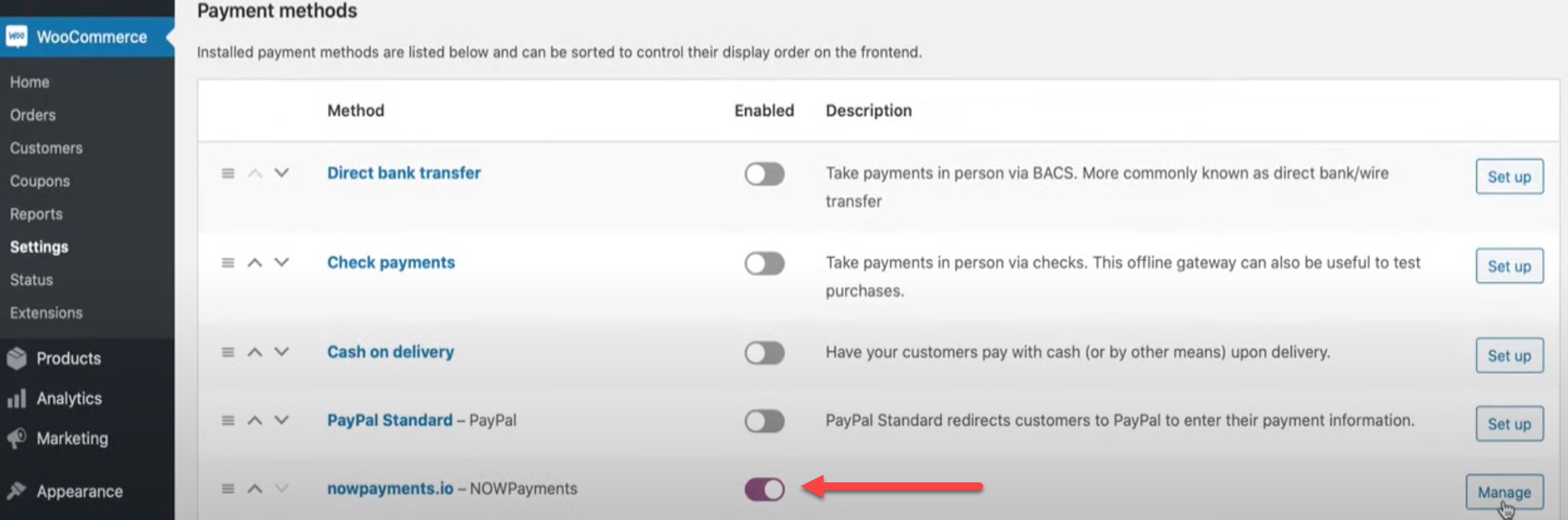1568x520 pixels.
Task: Click the WooCommerce logo icon in sidebar
Action: [x=16, y=37]
